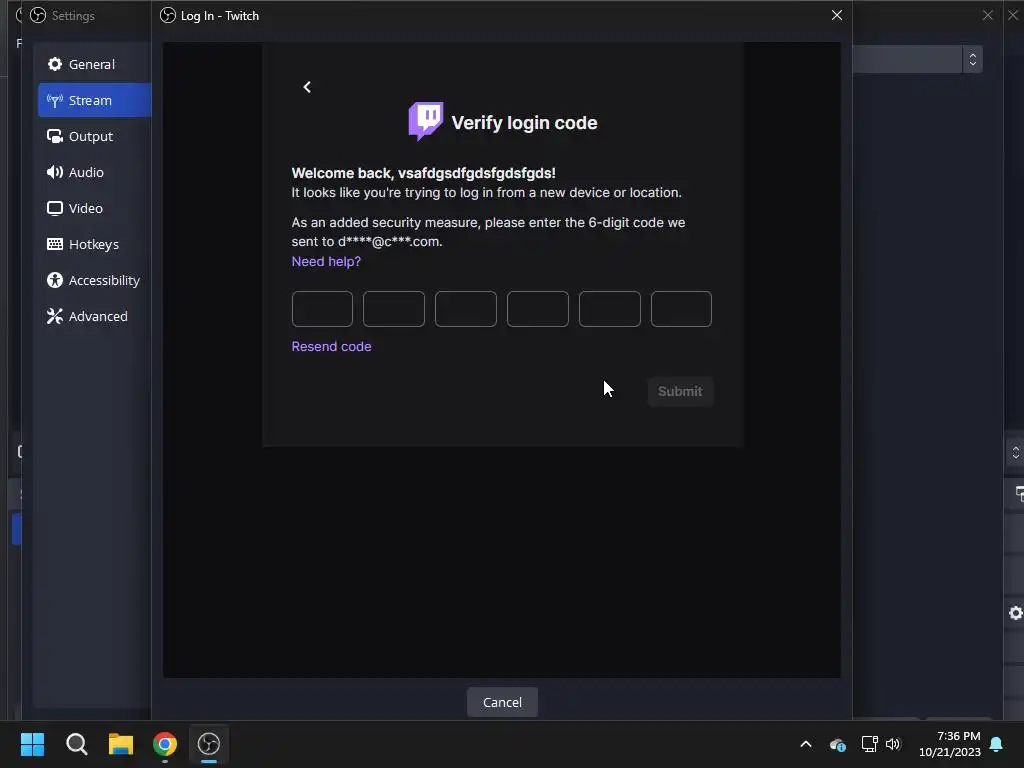Screen dimensions: 1024x768
Task: Open File Explorer from taskbar
Action: coord(121,744)
